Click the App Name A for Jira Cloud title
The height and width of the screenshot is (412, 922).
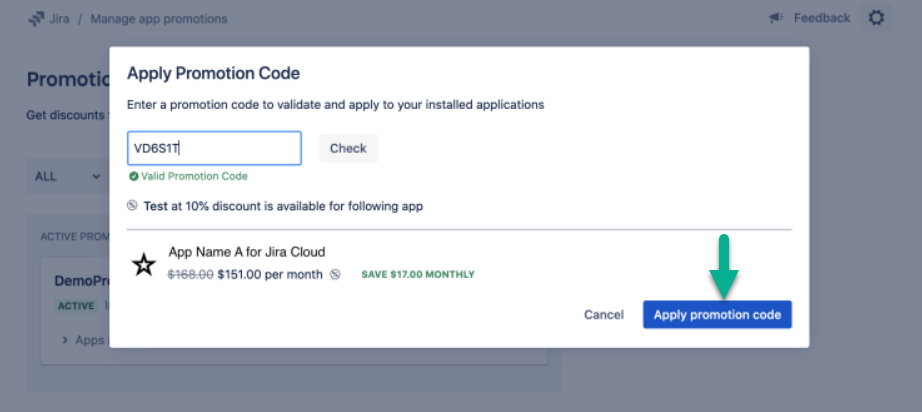(x=246, y=252)
